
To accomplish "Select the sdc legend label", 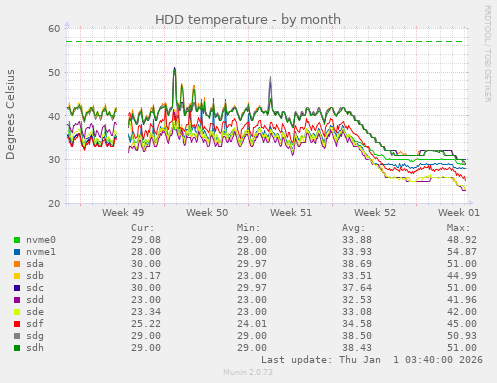I will tap(35, 288).
